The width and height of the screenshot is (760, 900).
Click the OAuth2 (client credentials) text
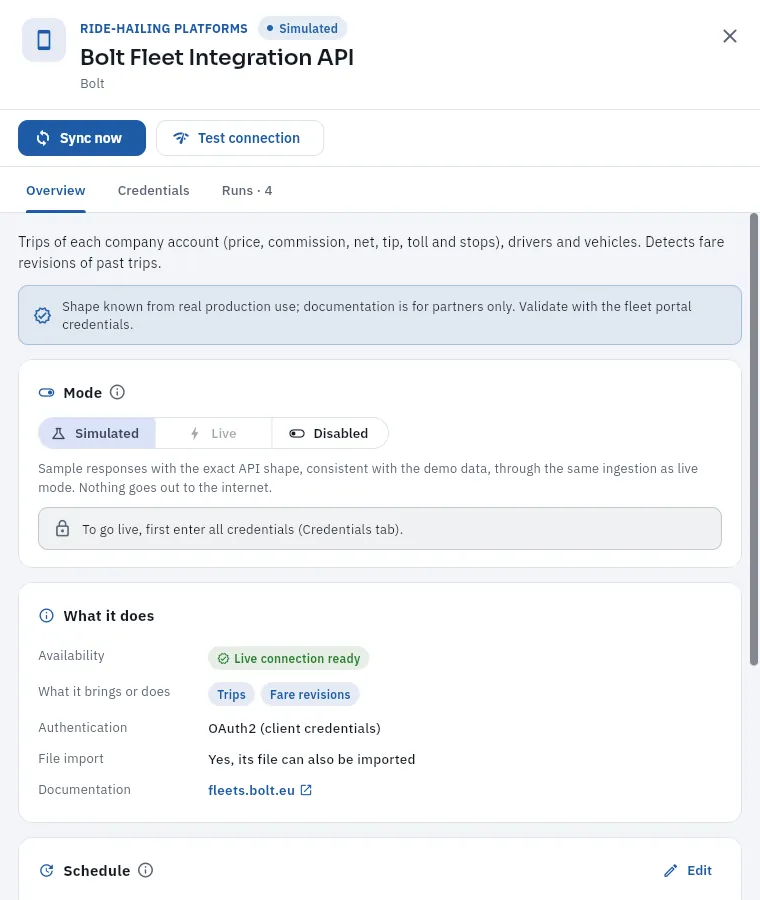294,728
